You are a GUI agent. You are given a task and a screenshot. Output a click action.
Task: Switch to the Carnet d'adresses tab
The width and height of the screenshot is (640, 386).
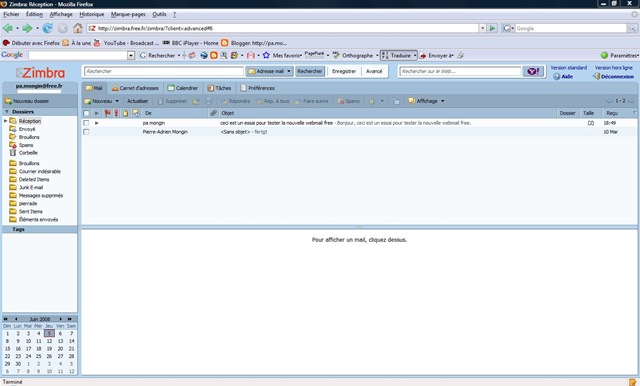(x=135, y=88)
